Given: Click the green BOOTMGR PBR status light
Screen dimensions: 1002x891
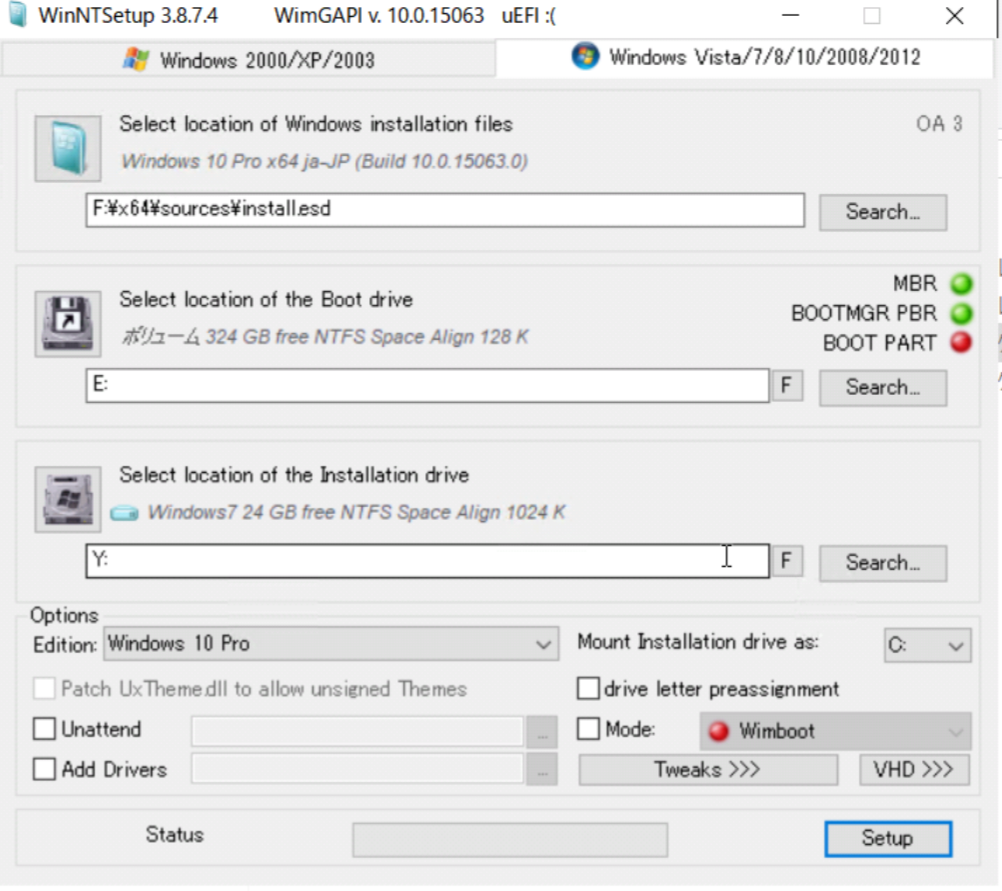Looking at the screenshot, I should point(961,313).
